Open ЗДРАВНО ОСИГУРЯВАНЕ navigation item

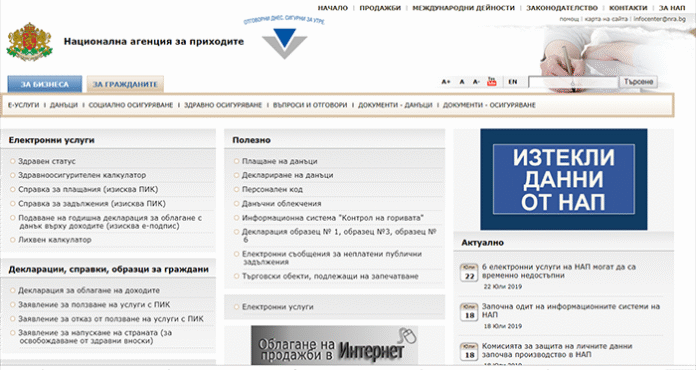(x=223, y=105)
